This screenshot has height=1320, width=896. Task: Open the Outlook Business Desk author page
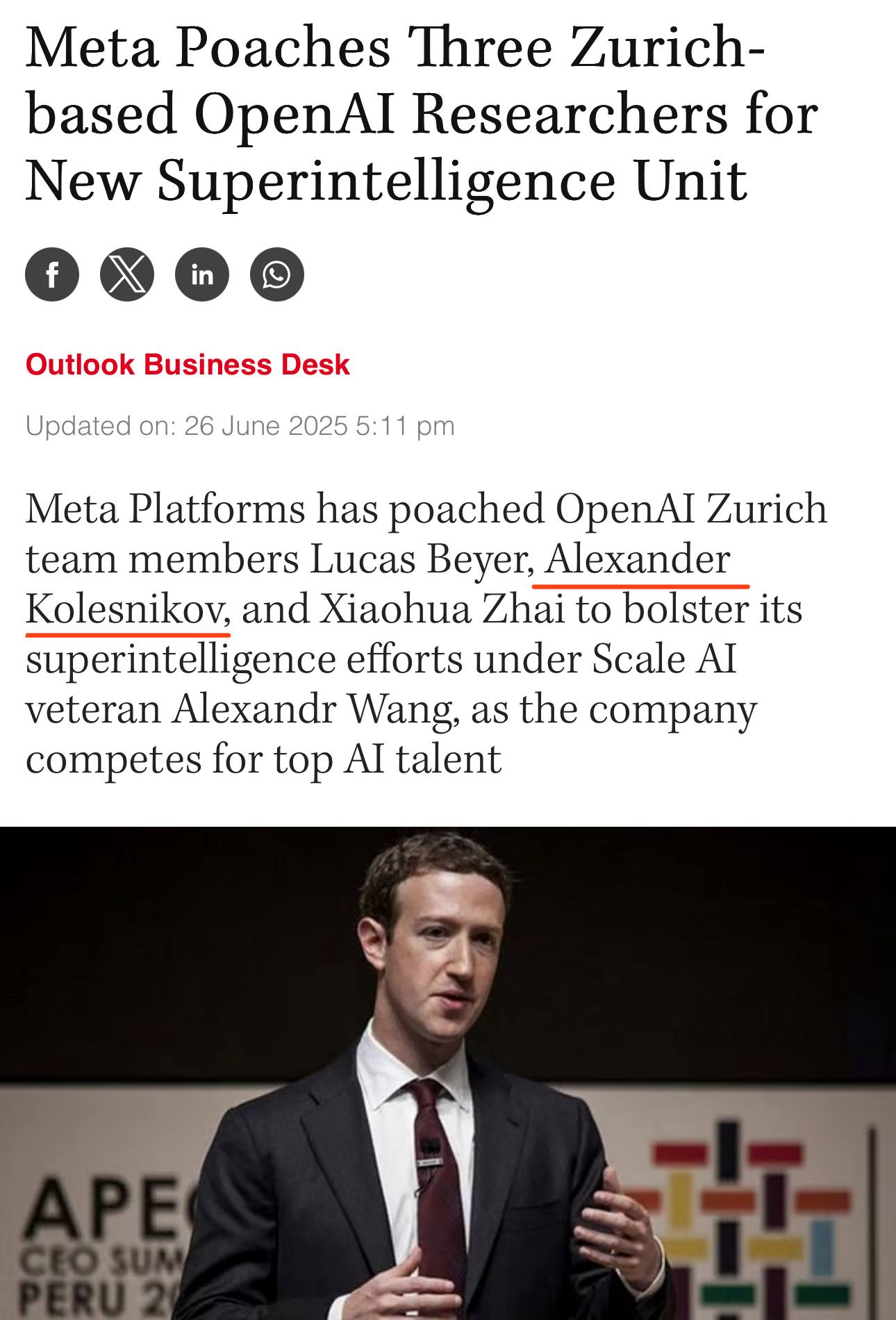(188, 365)
